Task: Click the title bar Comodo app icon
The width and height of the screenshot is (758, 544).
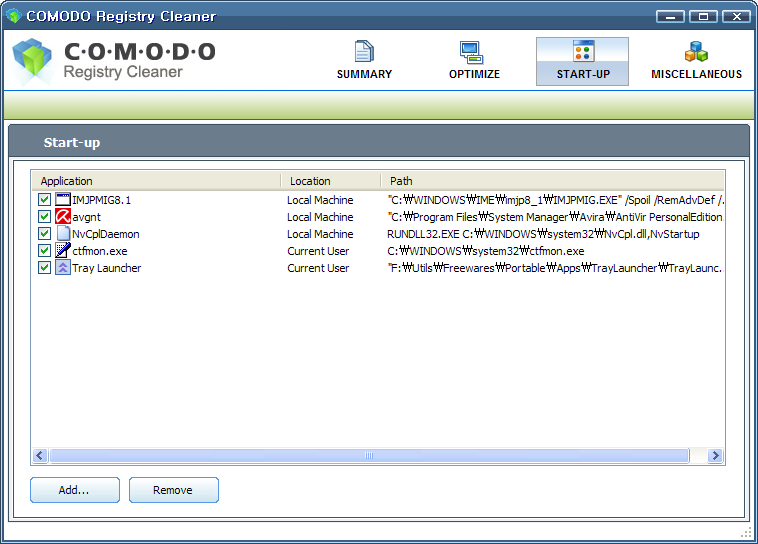Action: tap(14, 16)
